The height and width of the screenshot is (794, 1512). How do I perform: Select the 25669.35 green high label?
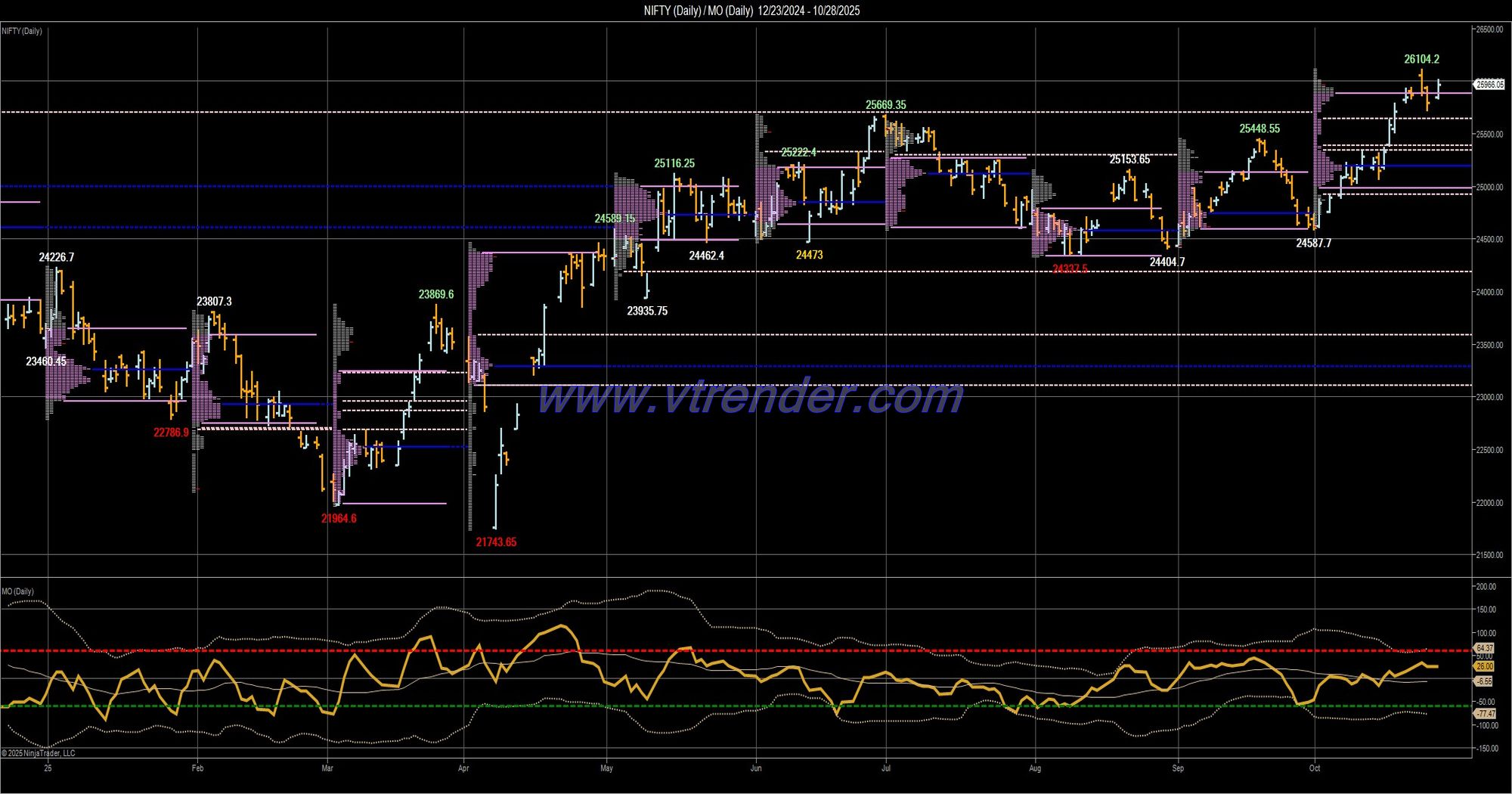click(885, 105)
